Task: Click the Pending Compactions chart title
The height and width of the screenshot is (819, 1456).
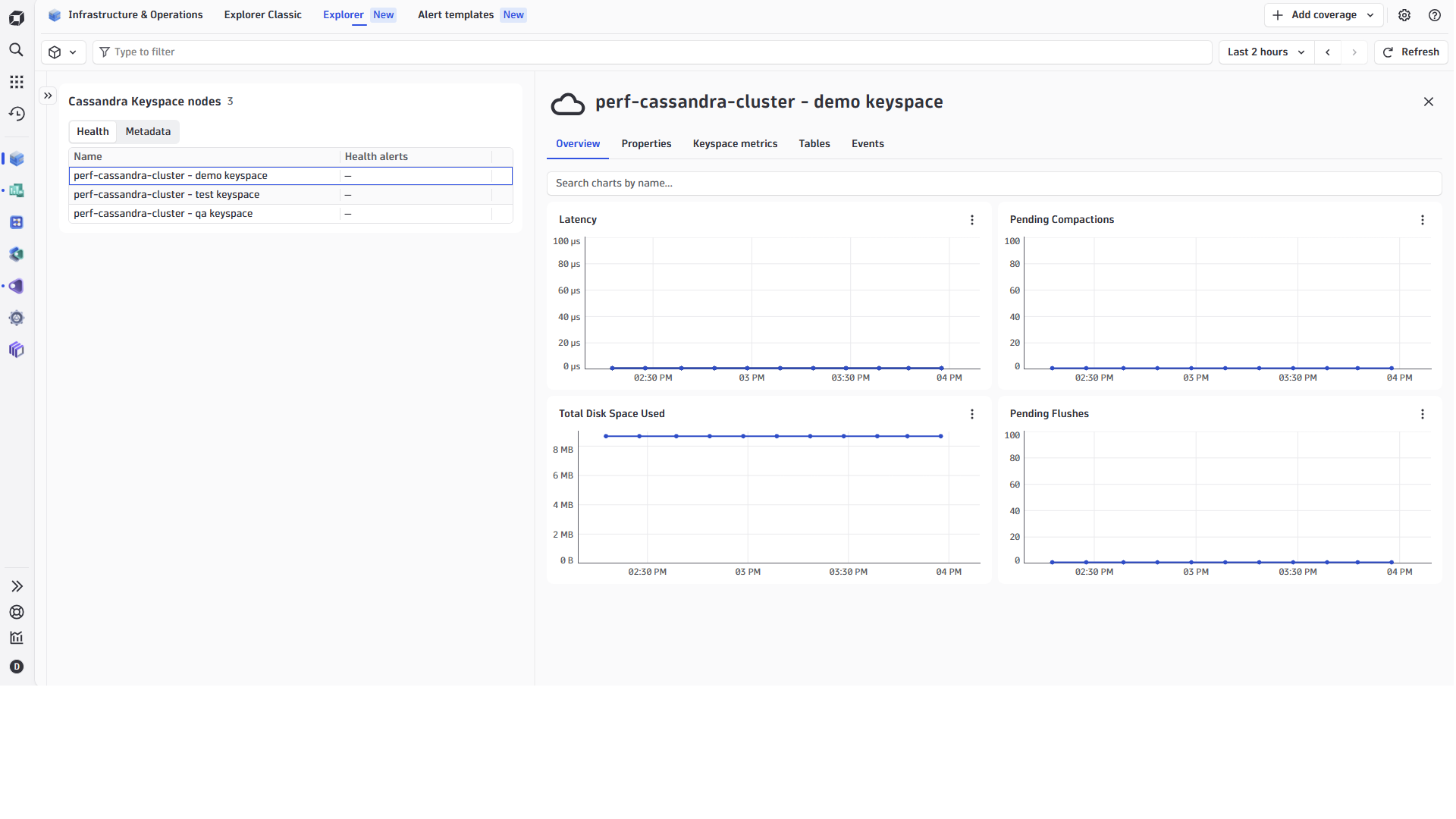Action: point(1062,220)
